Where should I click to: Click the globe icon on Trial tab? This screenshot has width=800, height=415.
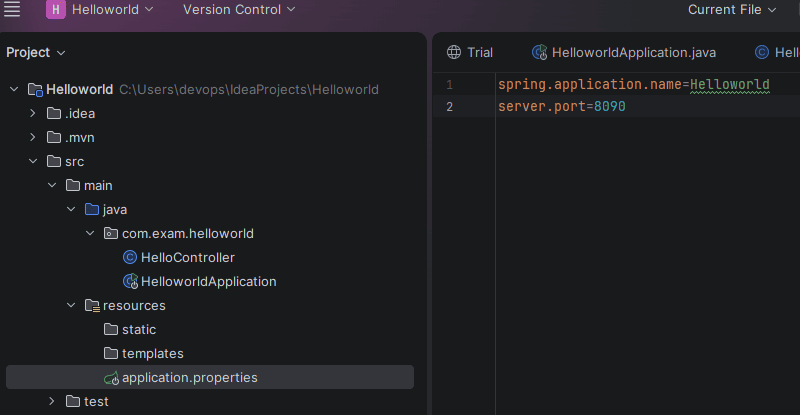(x=454, y=52)
